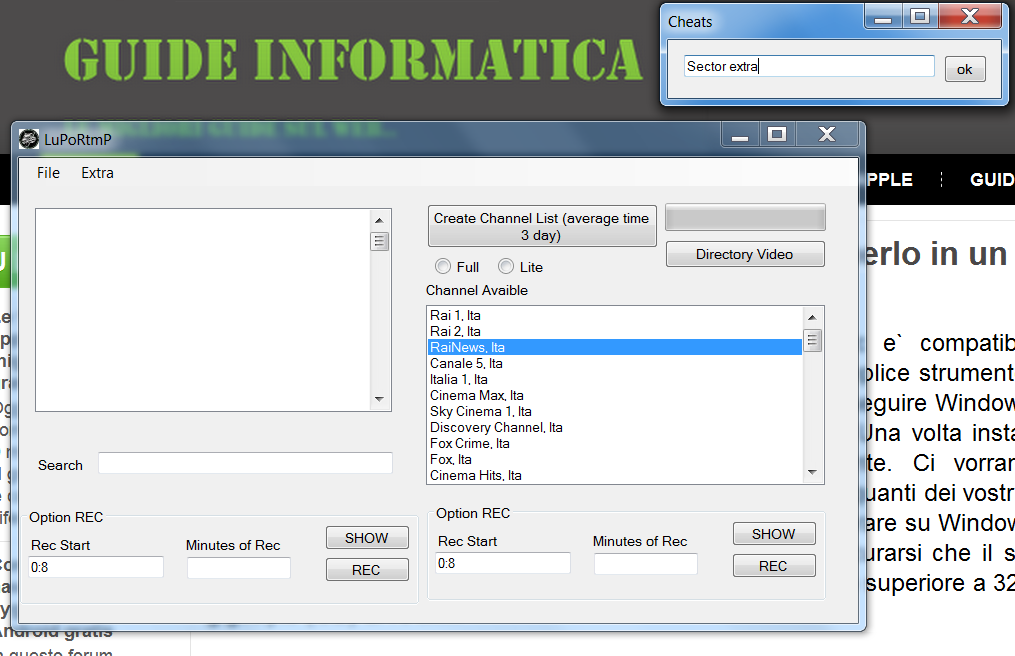1015x656 pixels.
Task: Maximize the LuPoRtmP window
Action: [777, 135]
